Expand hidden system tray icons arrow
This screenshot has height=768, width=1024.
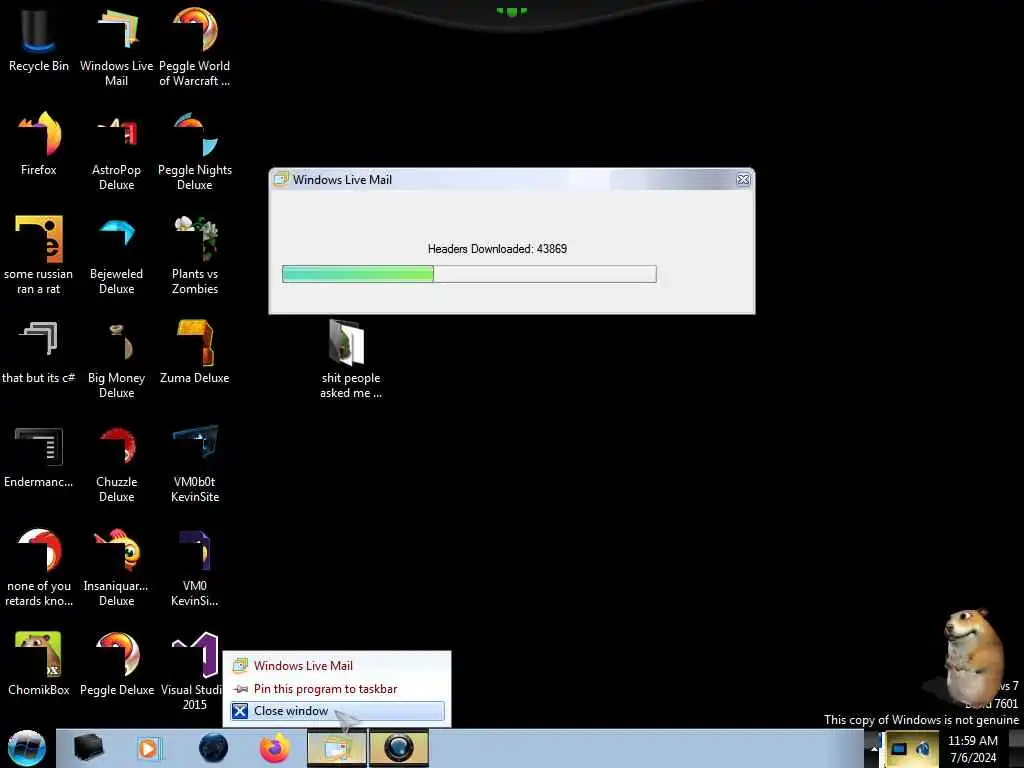874,748
